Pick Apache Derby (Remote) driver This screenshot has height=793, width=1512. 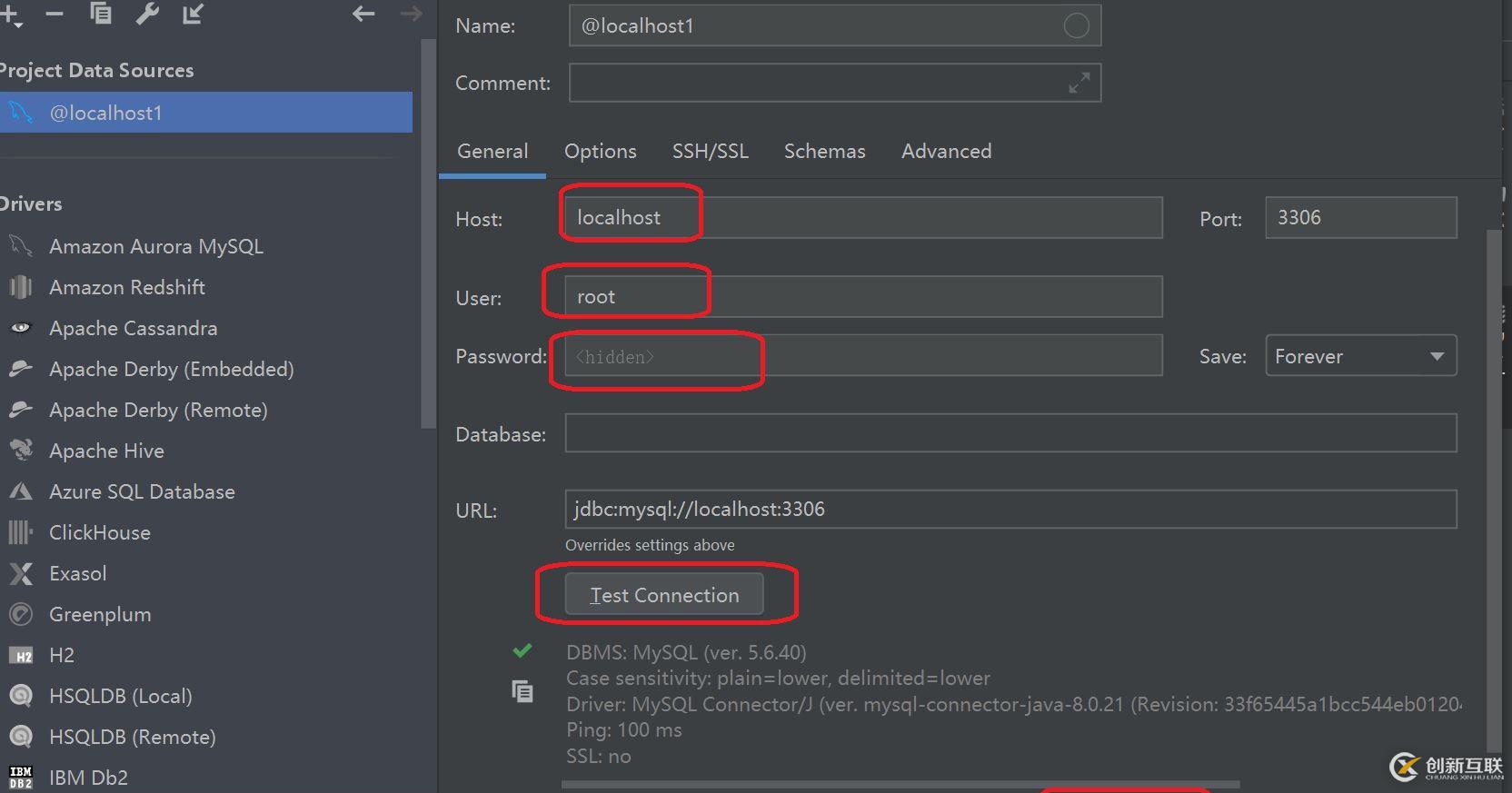tap(158, 410)
